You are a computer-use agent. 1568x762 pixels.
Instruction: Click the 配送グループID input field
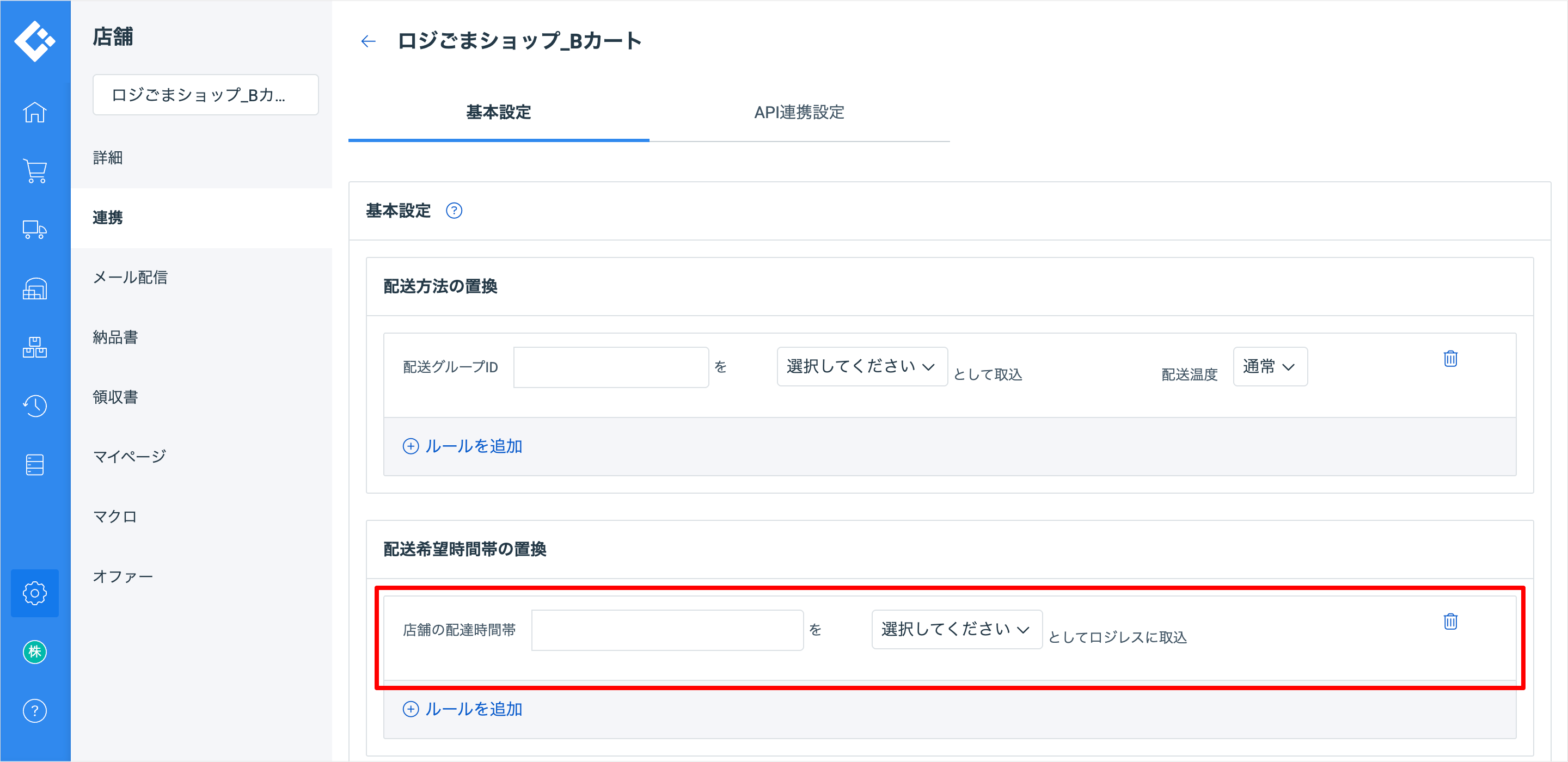(610, 367)
